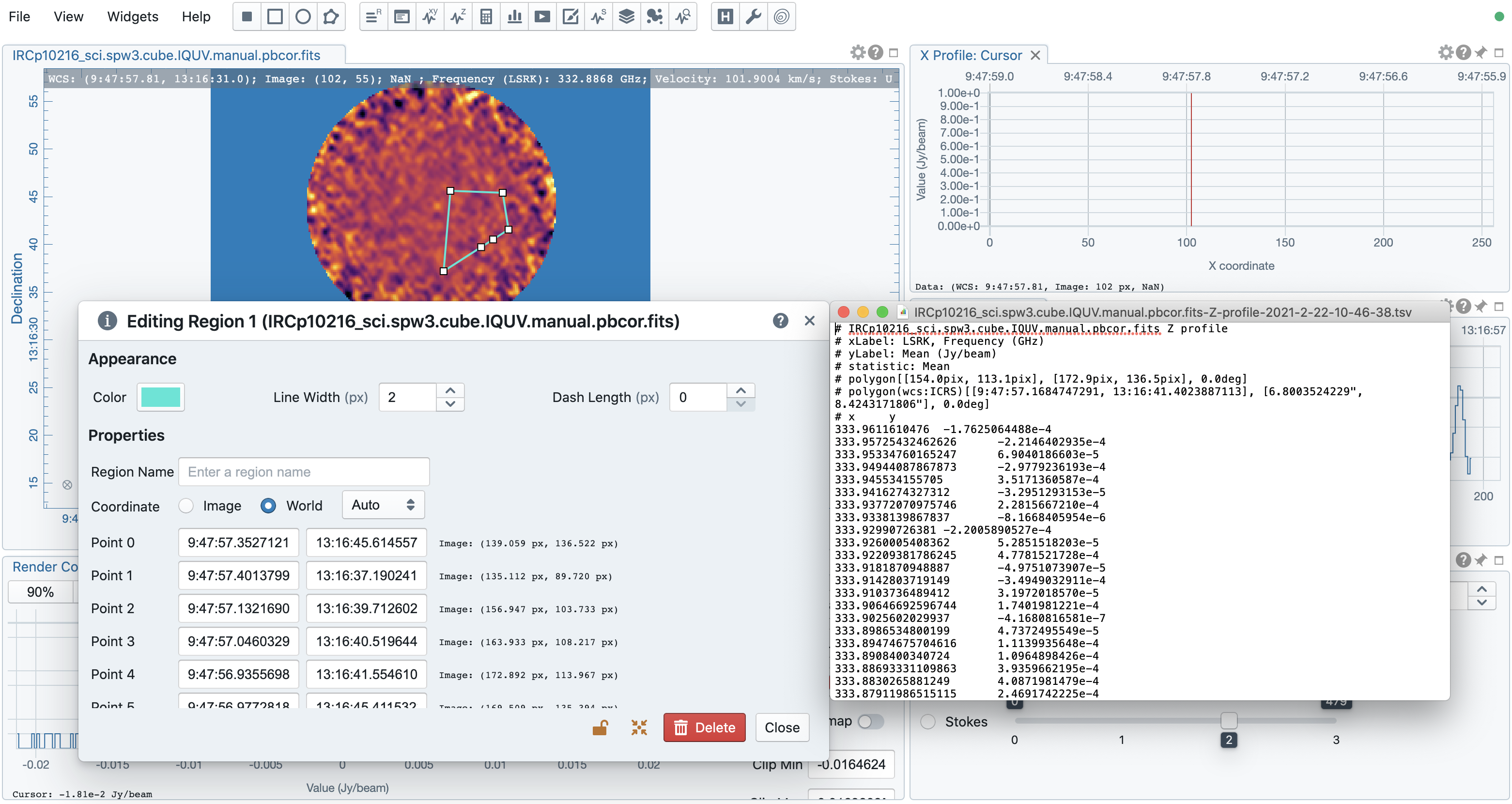Open the Histogram widget
This screenshot has width=1512, height=804.
point(515,16)
